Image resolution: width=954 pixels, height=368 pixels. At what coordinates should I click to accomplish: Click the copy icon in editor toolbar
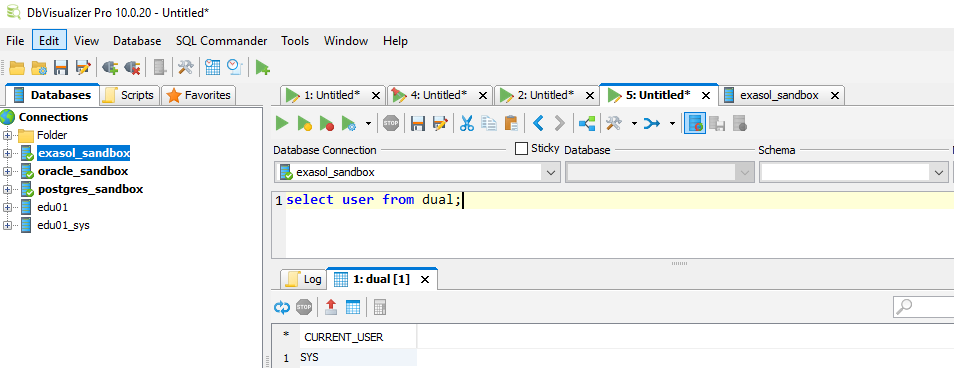[x=489, y=123]
